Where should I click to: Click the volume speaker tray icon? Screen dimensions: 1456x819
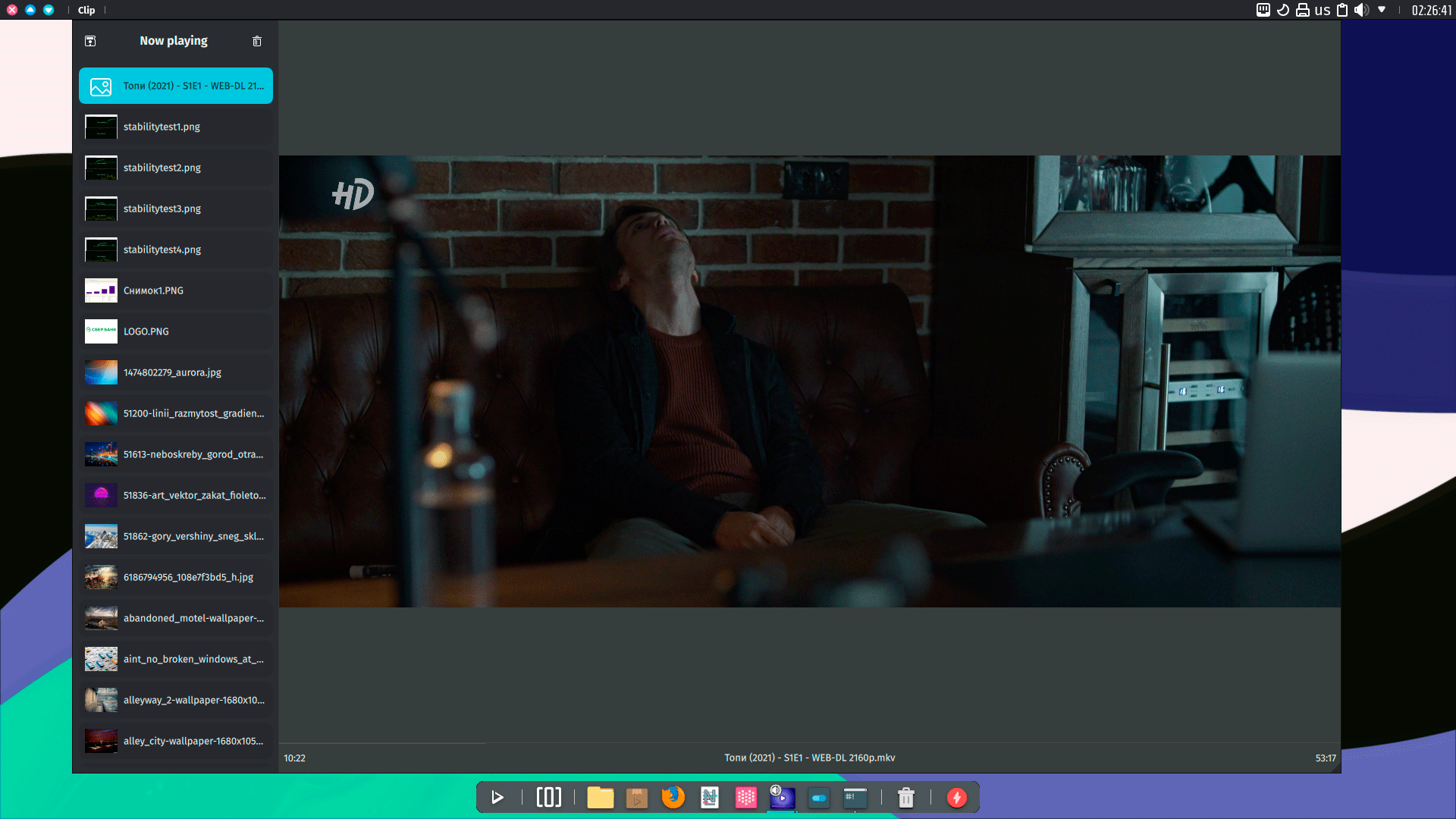[1361, 10]
